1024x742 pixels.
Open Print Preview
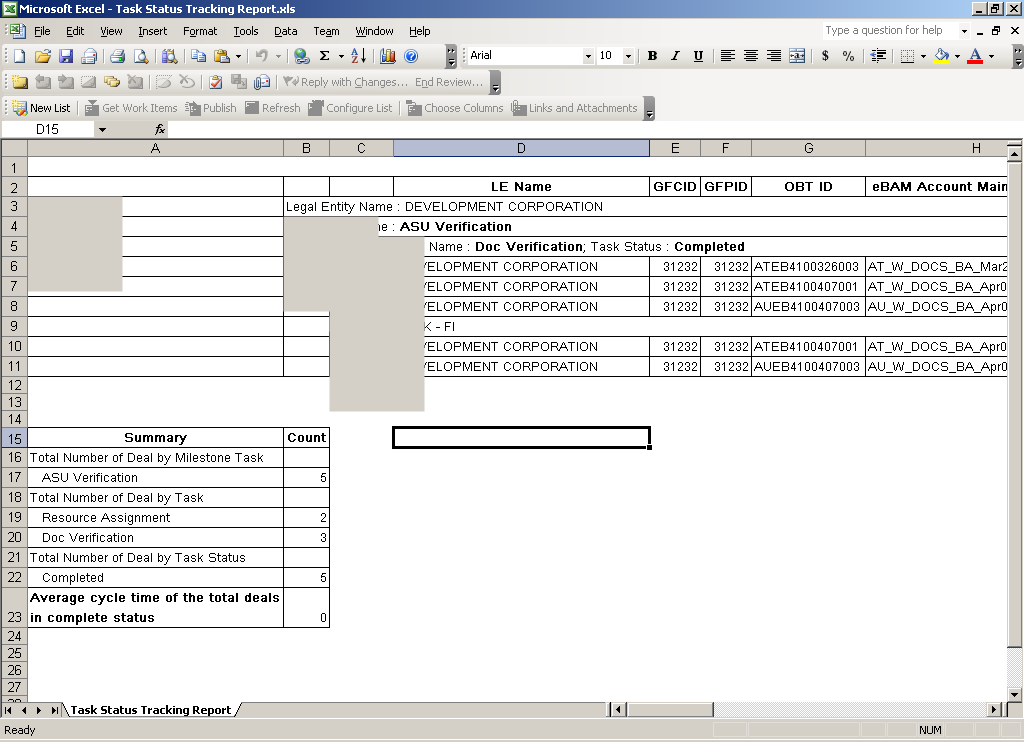click(x=140, y=56)
